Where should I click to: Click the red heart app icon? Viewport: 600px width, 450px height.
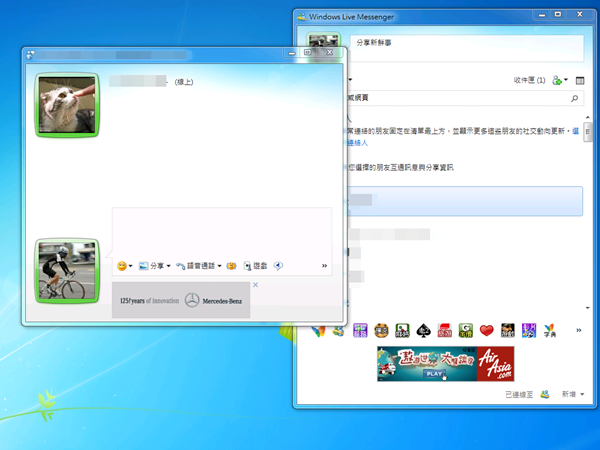pyautogui.click(x=487, y=330)
